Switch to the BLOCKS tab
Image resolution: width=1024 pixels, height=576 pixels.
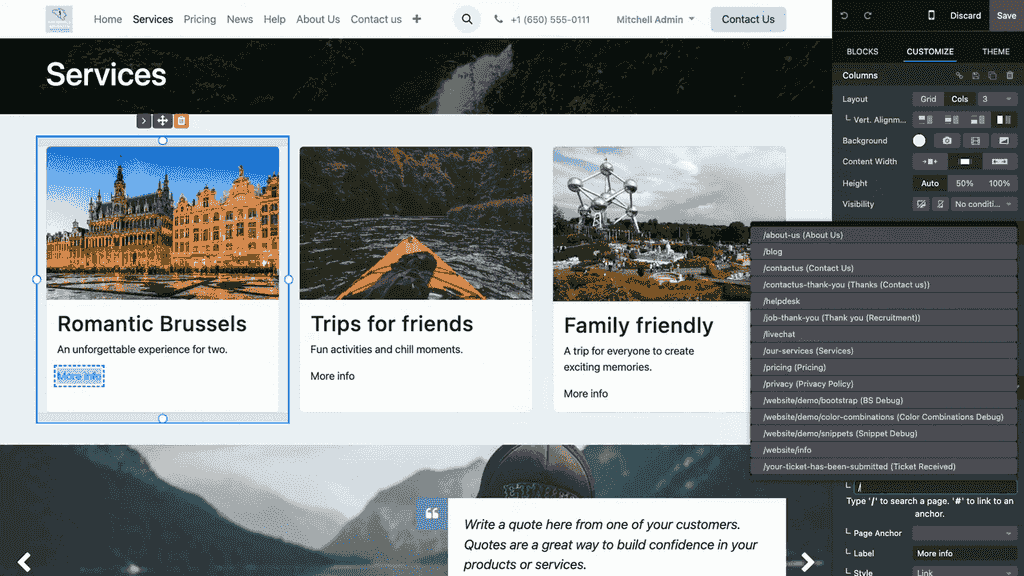pos(862,52)
